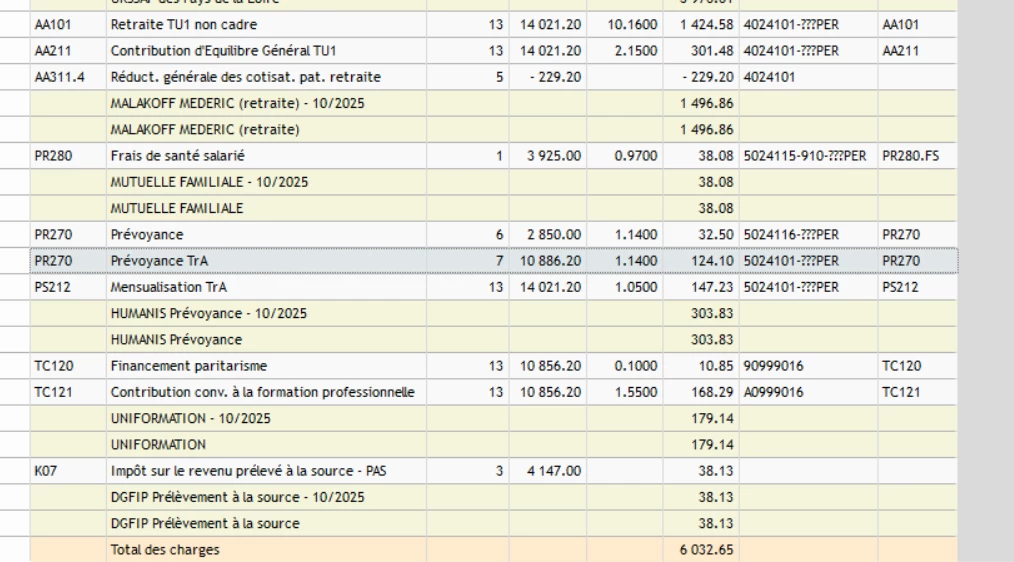
Task: Click the 301.48 amount cell
Action: [x=701, y=50]
